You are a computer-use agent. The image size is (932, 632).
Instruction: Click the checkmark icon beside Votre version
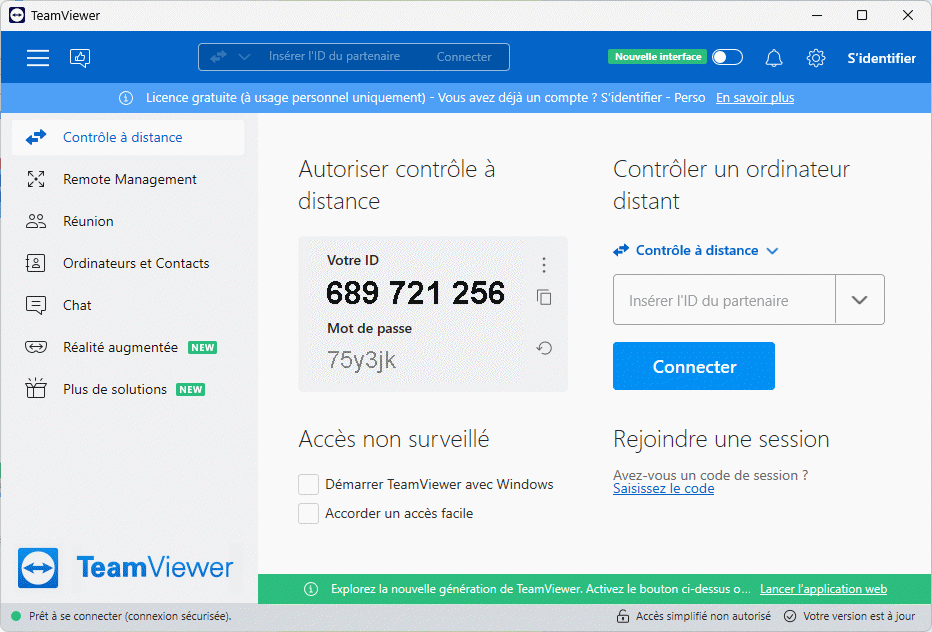click(x=790, y=616)
